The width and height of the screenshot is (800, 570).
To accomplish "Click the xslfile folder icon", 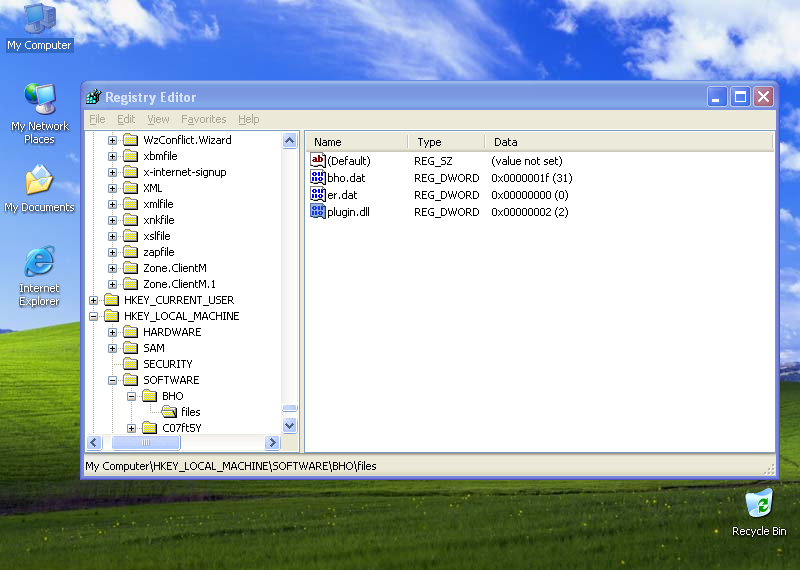I will point(131,236).
